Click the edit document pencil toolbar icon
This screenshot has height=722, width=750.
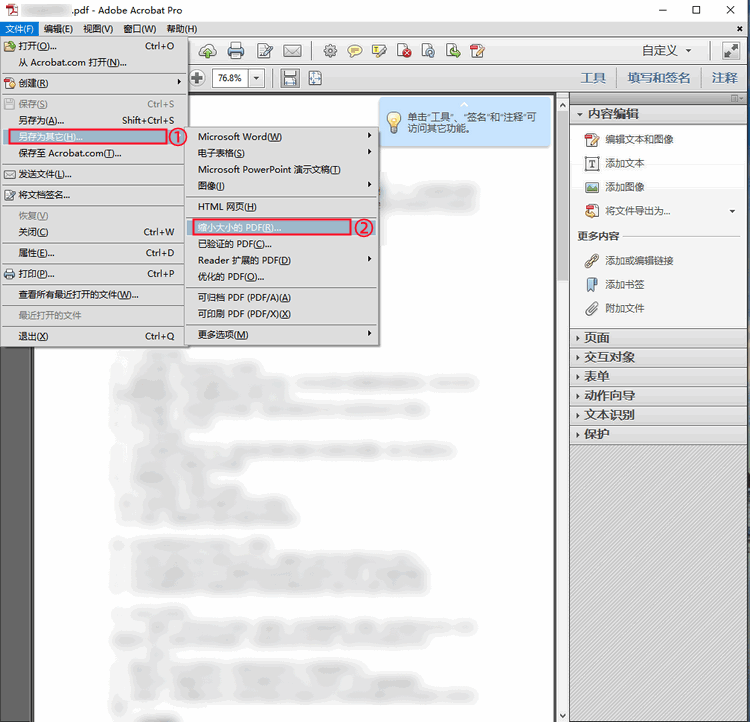[265, 51]
